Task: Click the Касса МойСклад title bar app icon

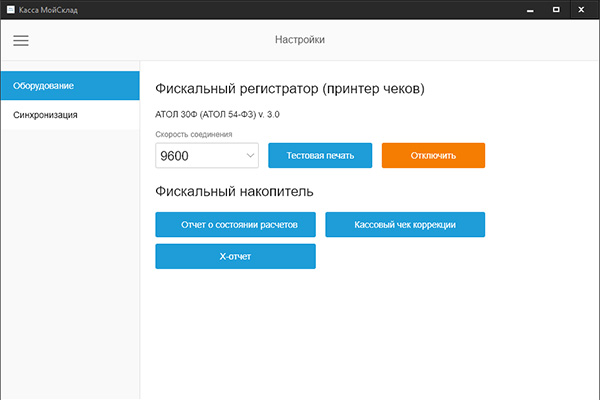Action: (11, 10)
